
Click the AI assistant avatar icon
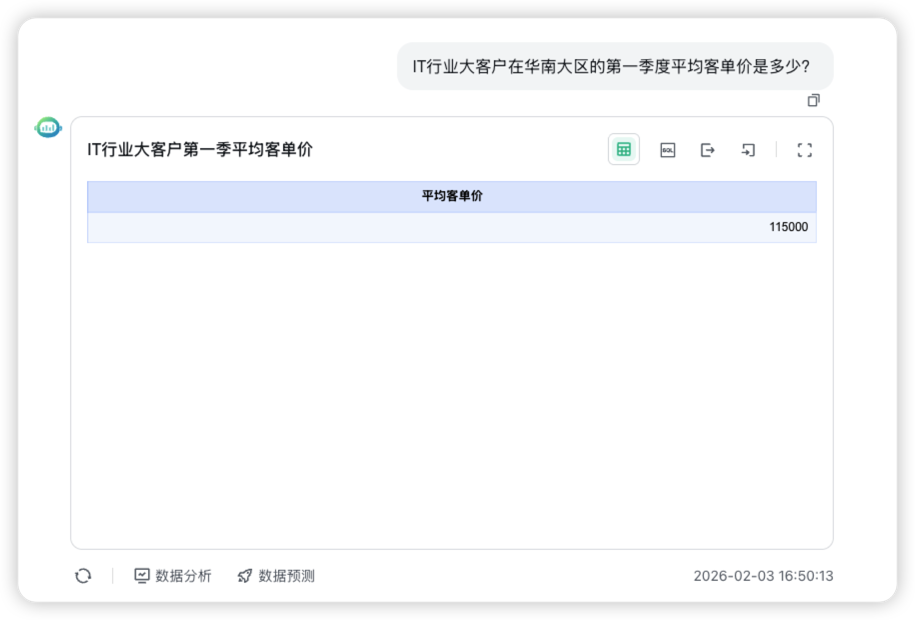47,127
